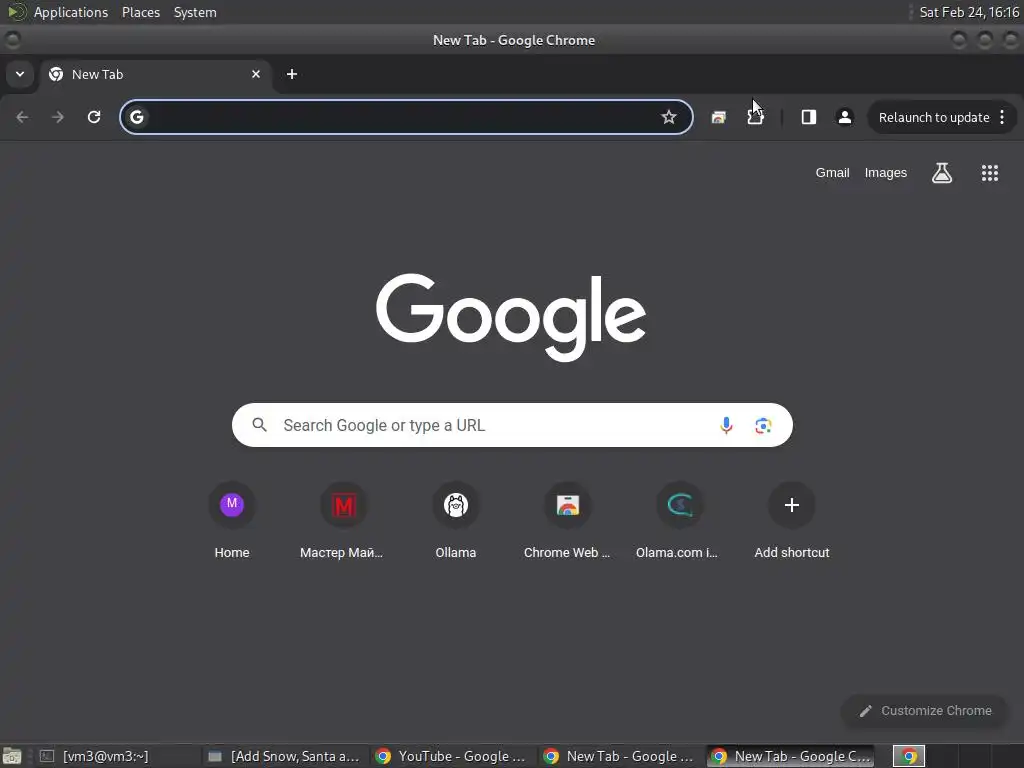
Task: Close the New Tab tab
Action: tap(256, 74)
